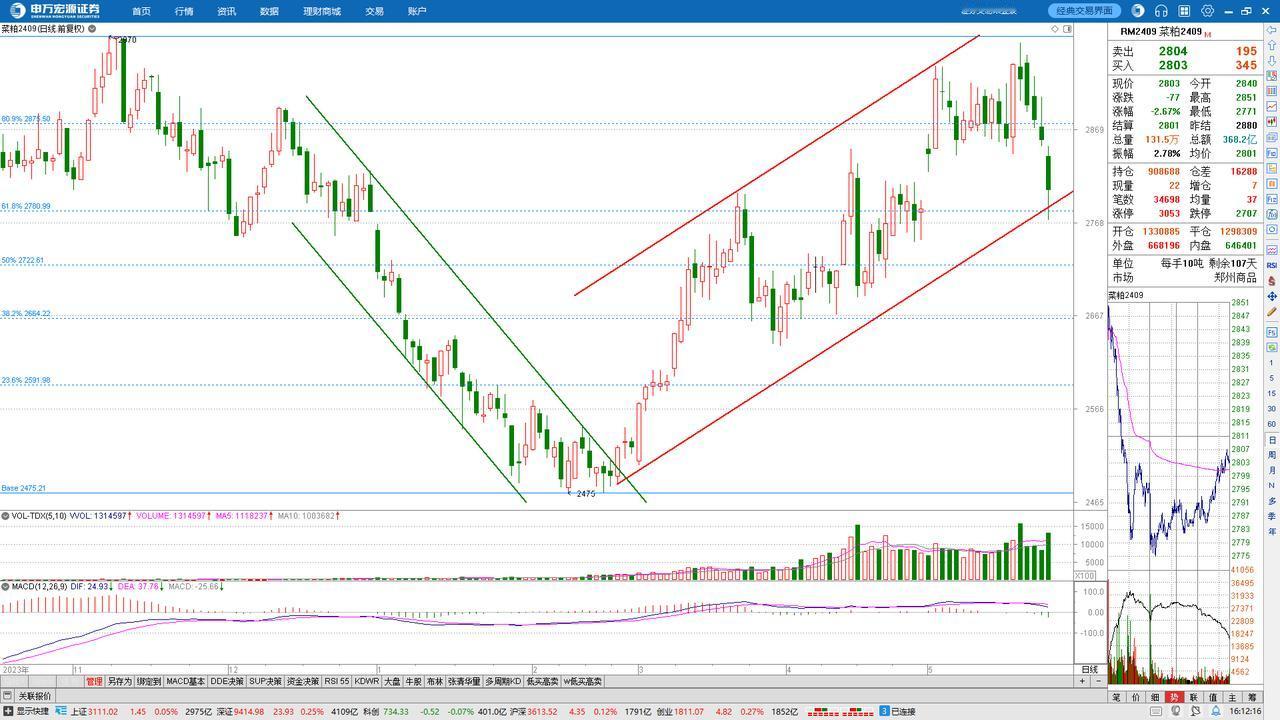
Task: Select the 大盘 indicator template
Action: (x=393, y=681)
